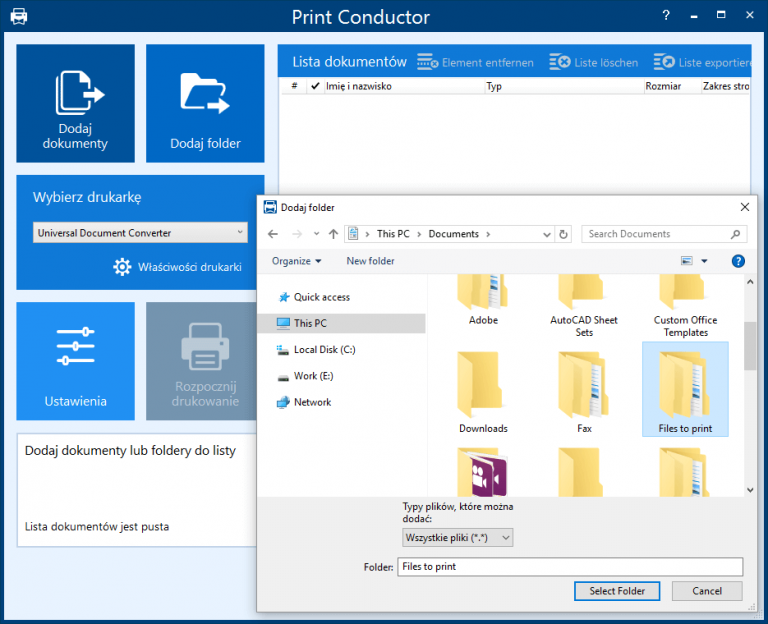Expand the Wszystkie pliki file type dropdown

457,538
